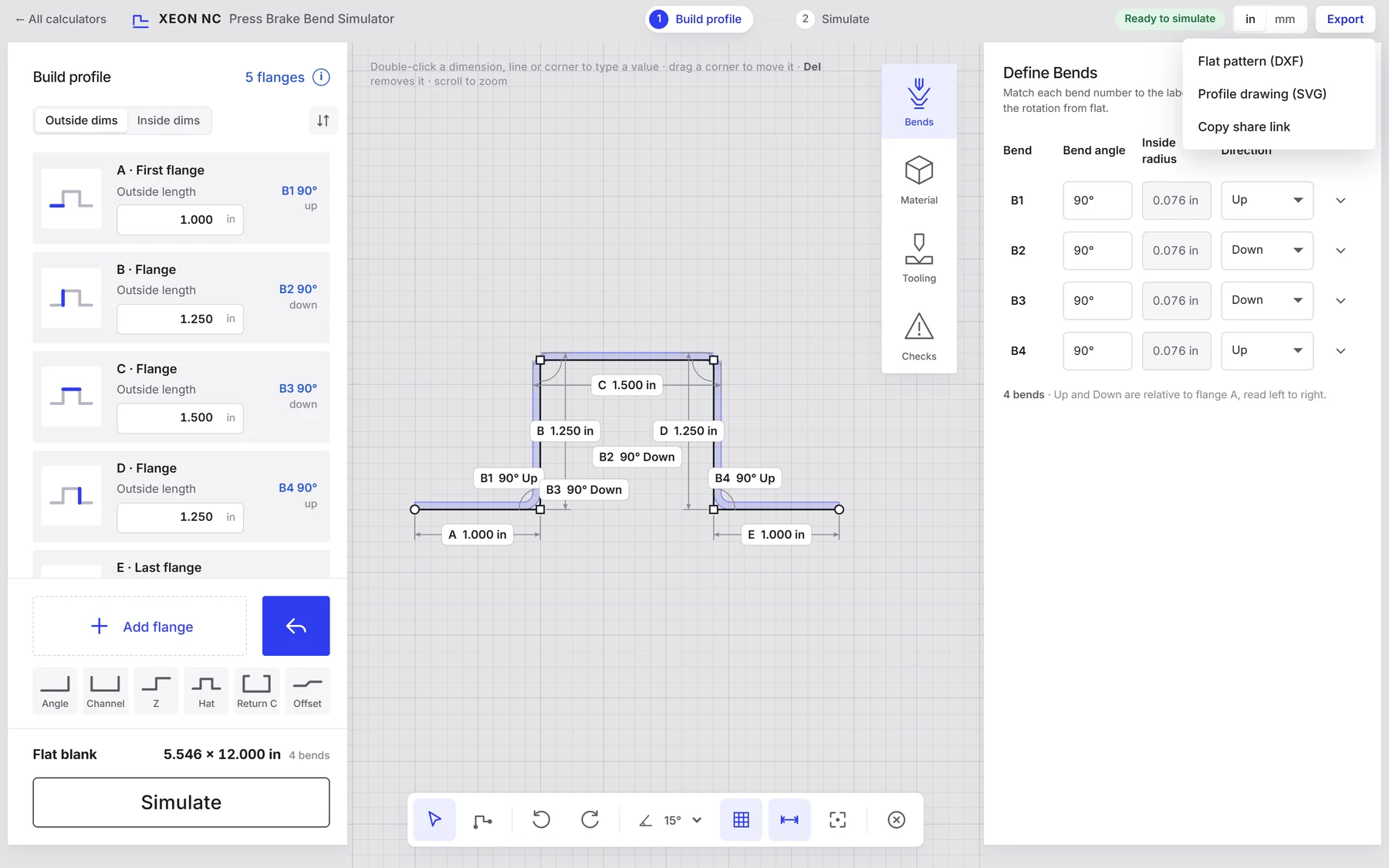
Task: Clear the profile with the circled X
Action: (896, 819)
